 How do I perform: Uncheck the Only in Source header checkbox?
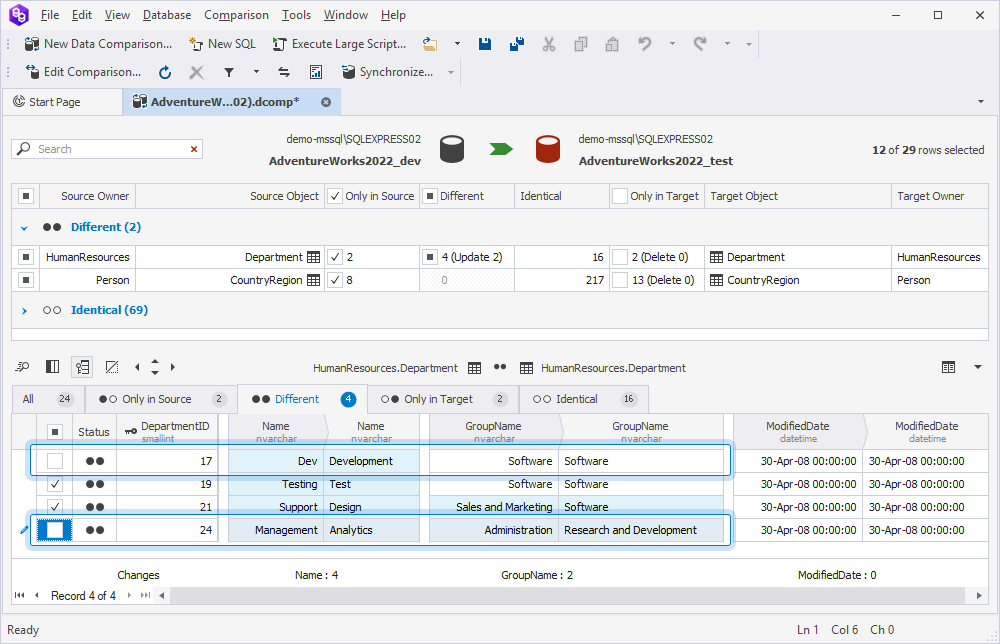coord(335,196)
